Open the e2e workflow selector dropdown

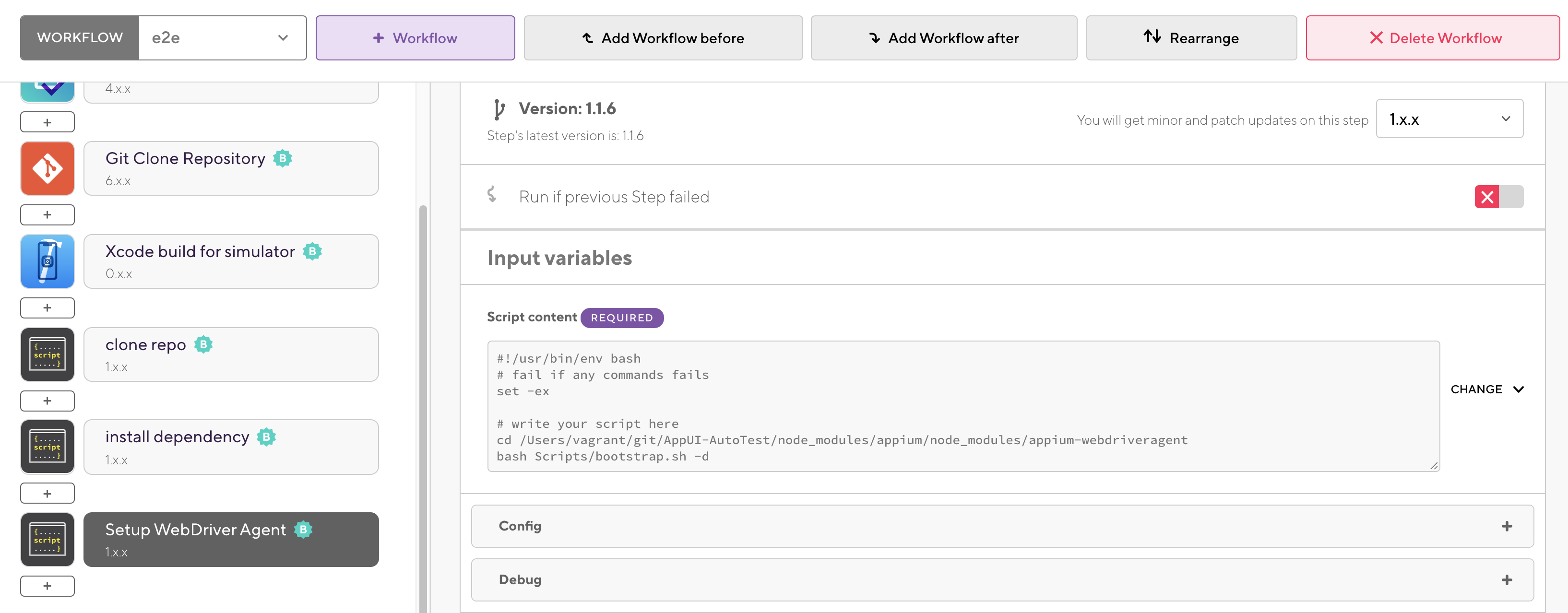tap(222, 38)
